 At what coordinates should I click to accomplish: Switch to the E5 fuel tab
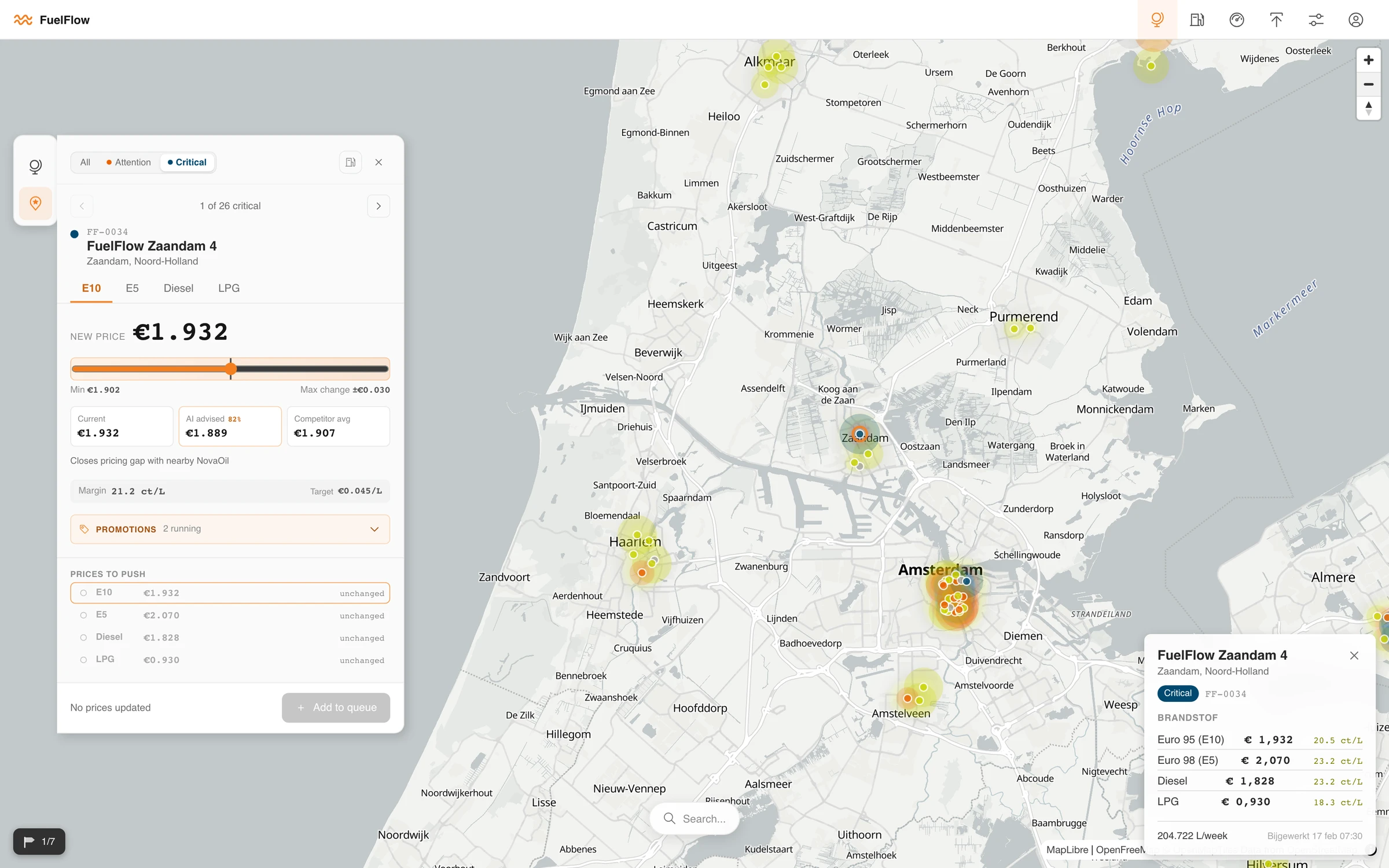pos(133,288)
